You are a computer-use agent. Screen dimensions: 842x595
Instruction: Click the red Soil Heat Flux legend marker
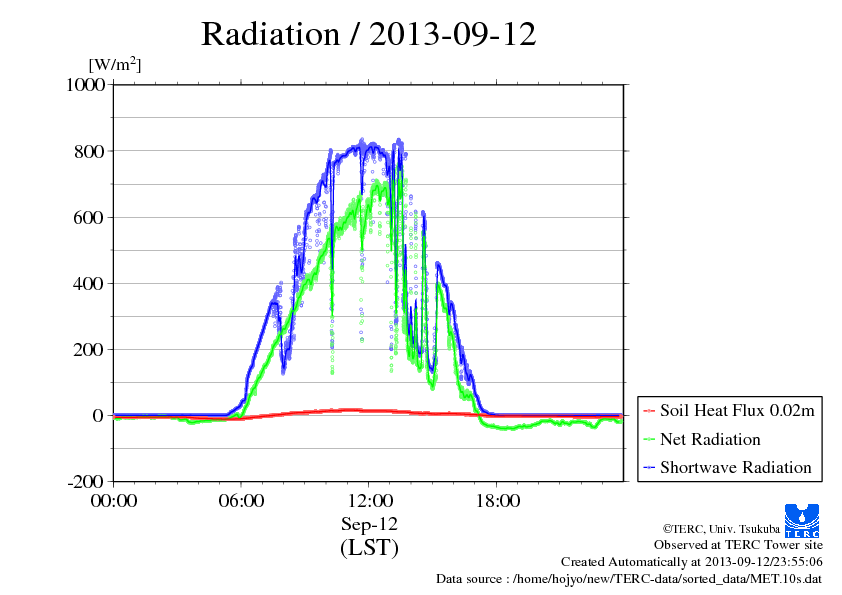click(x=648, y=411)
